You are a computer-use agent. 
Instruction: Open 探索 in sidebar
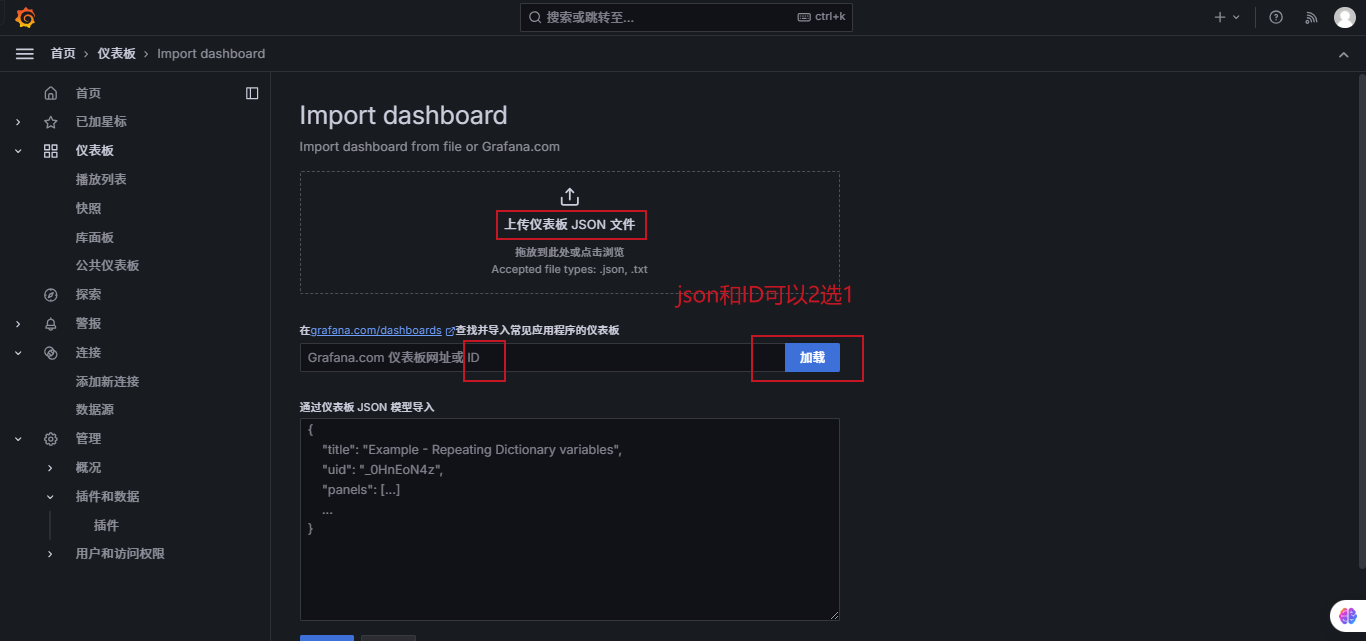(x=88, y=295)
